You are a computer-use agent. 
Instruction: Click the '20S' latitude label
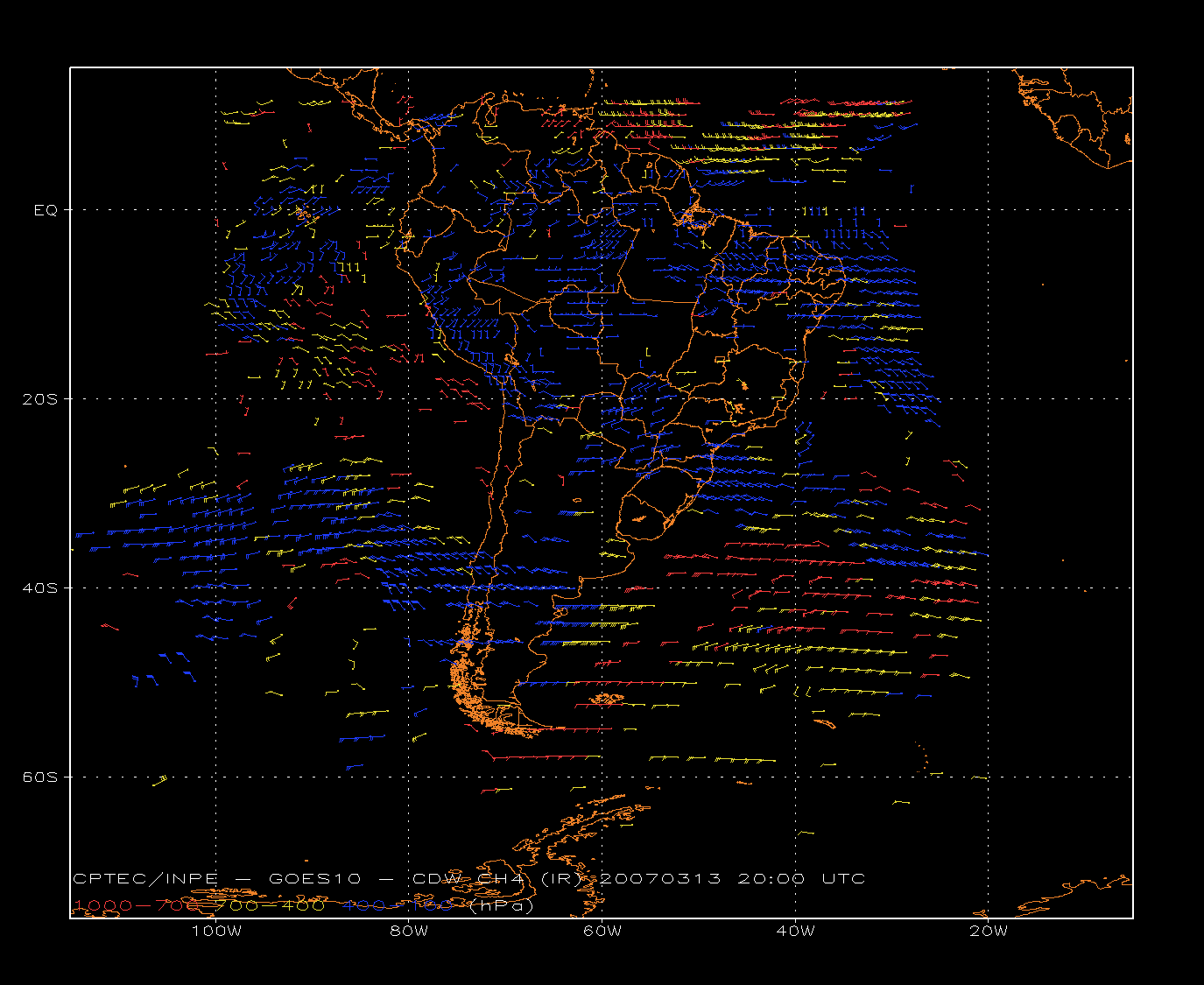click(39, 398)
